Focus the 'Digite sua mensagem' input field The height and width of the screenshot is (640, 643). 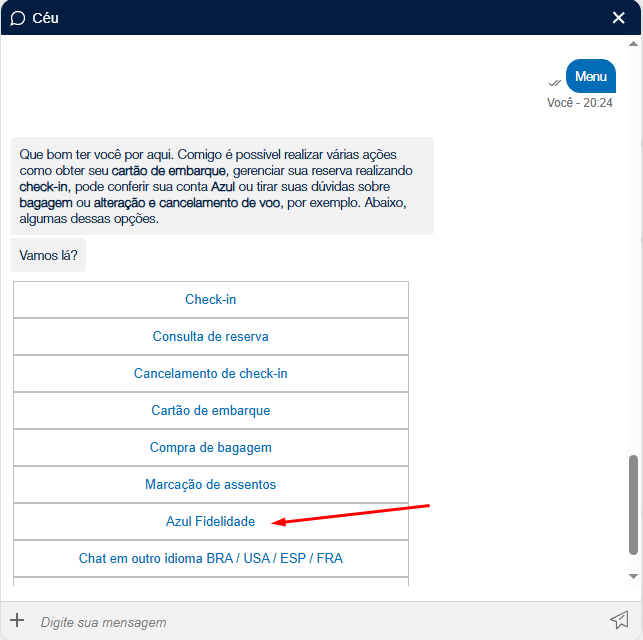[x=320, y=622]
